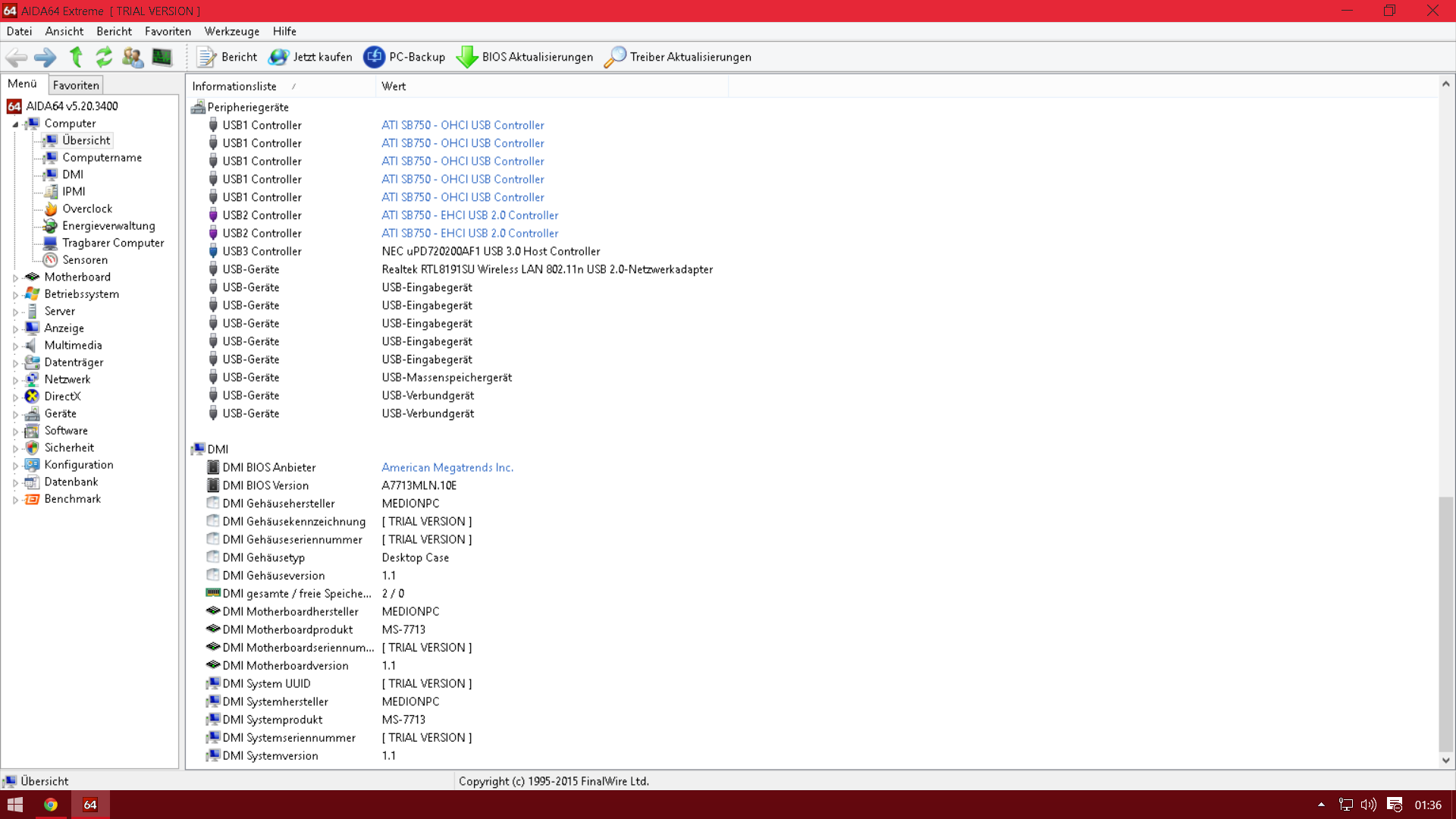Click the vertical scrollbar up arrow

(x=1446, y=83)
